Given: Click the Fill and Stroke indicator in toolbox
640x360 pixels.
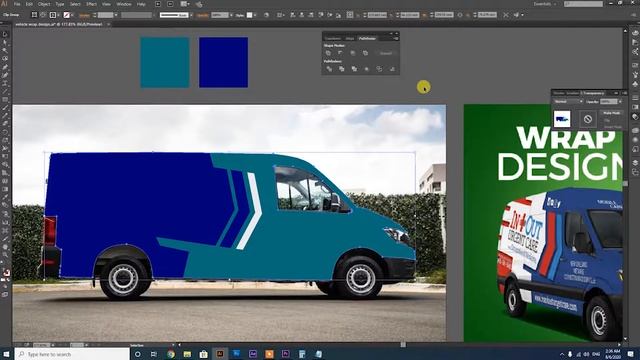Looking at the screenshot, I should click(7, 272).
